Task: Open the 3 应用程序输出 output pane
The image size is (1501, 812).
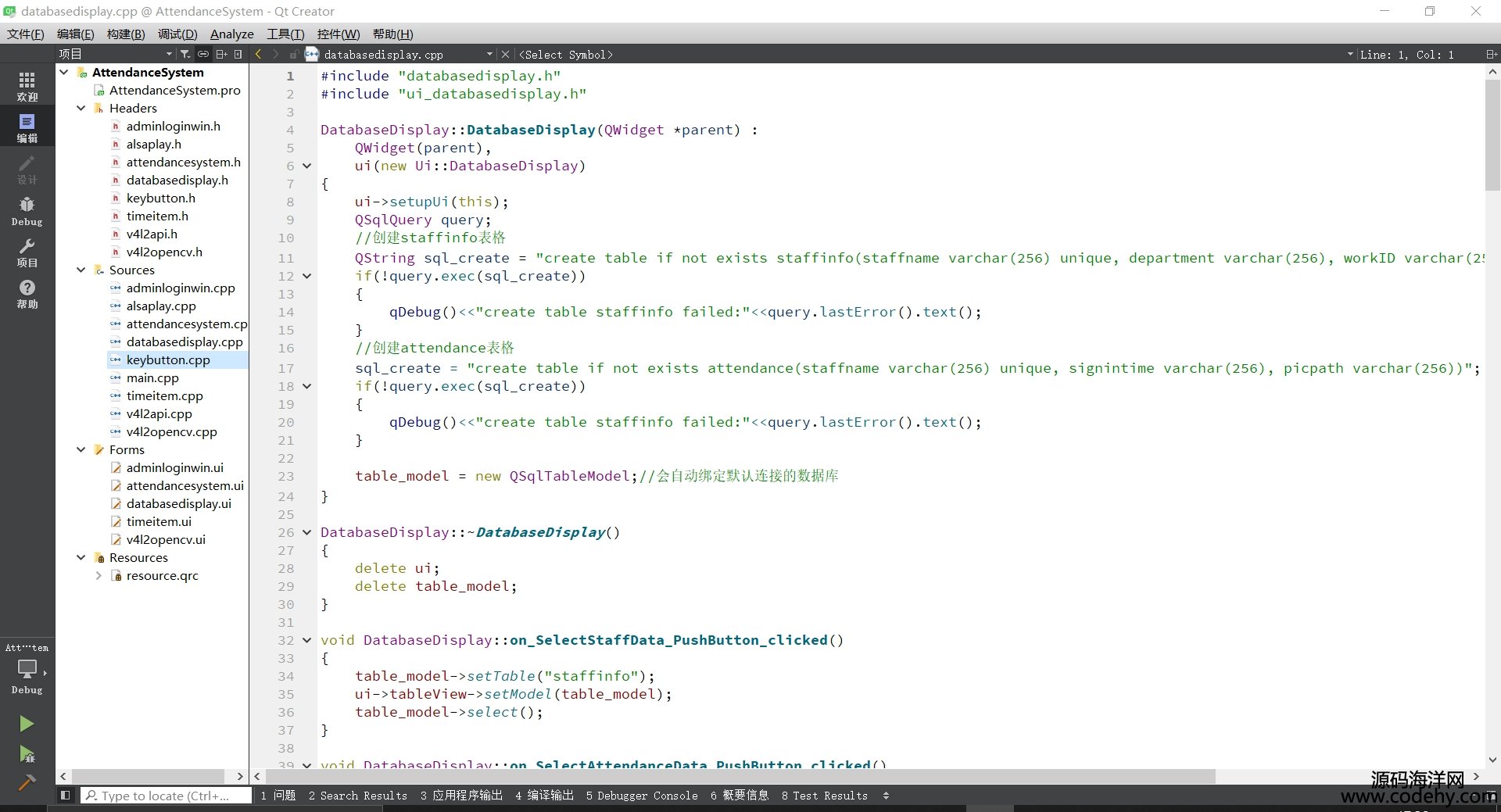Action: (461, 796)
